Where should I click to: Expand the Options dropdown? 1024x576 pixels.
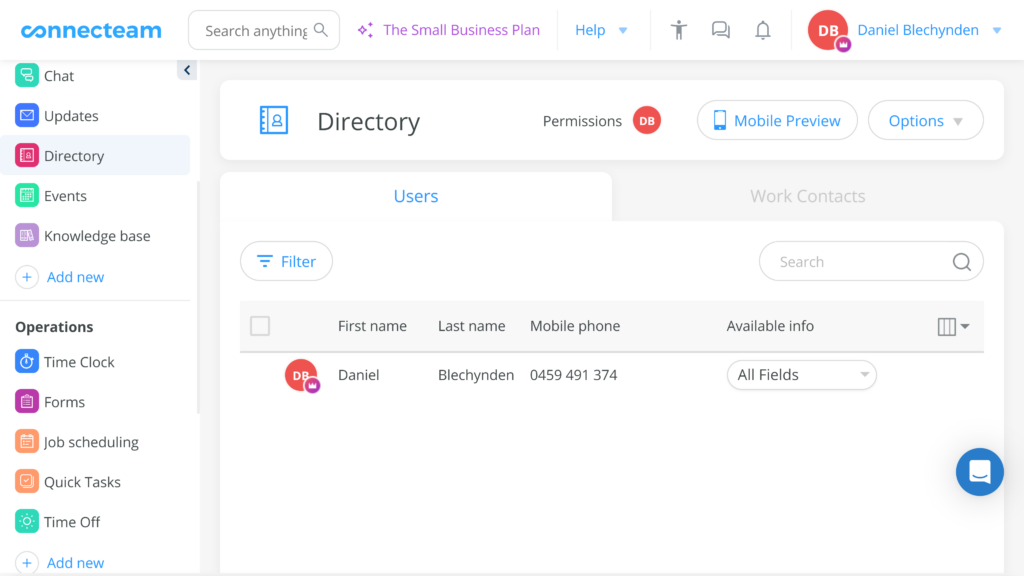(x=925, y=121)
